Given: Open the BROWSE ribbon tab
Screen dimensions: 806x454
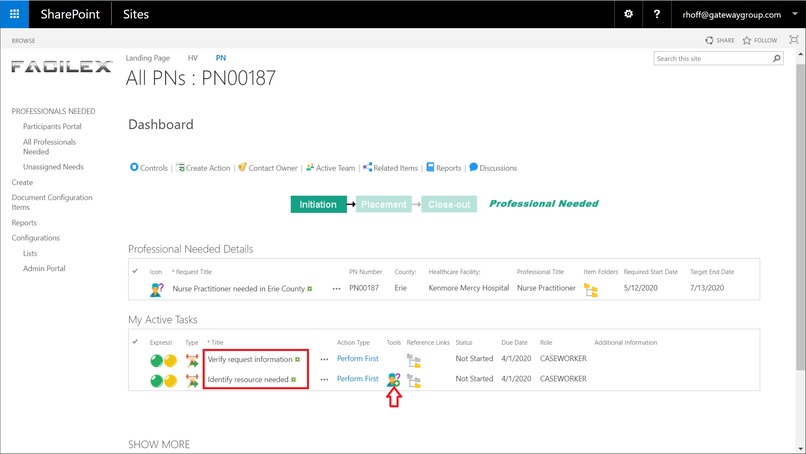Looking at the screenshot, I should coord(23,41).
